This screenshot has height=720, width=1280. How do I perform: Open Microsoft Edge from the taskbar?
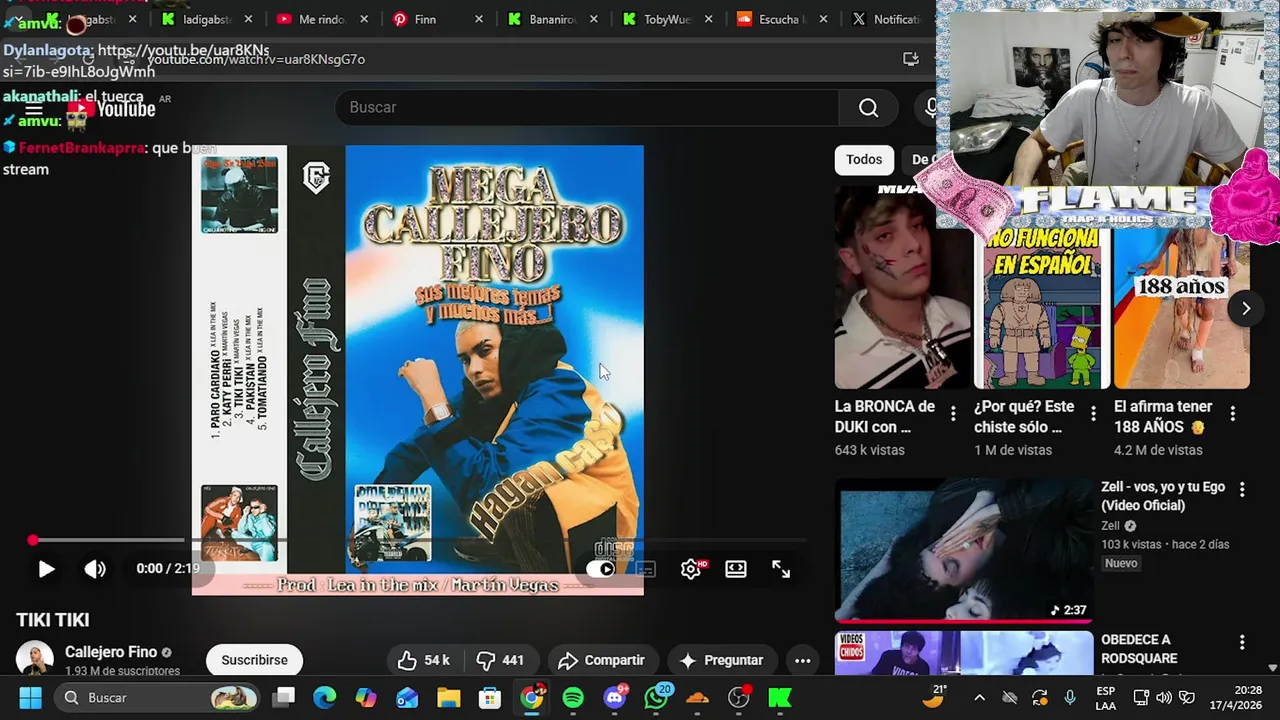pyautogui.click(x=325, y=697)
